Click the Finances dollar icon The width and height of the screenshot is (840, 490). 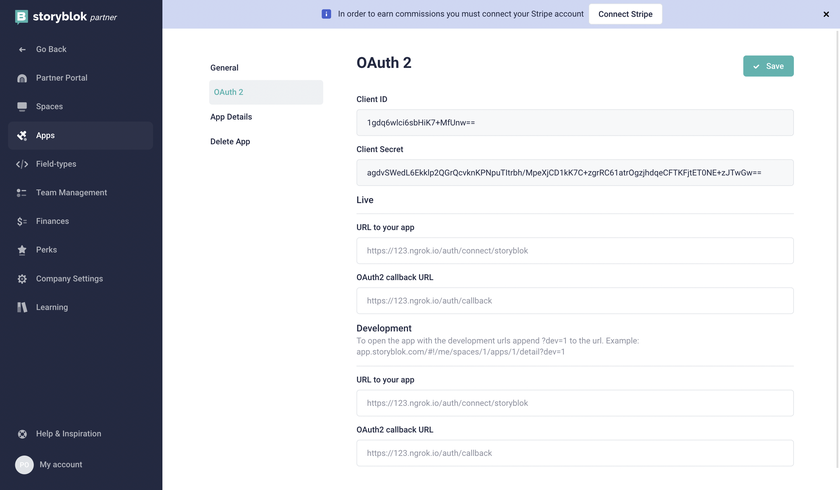point(22,221)
